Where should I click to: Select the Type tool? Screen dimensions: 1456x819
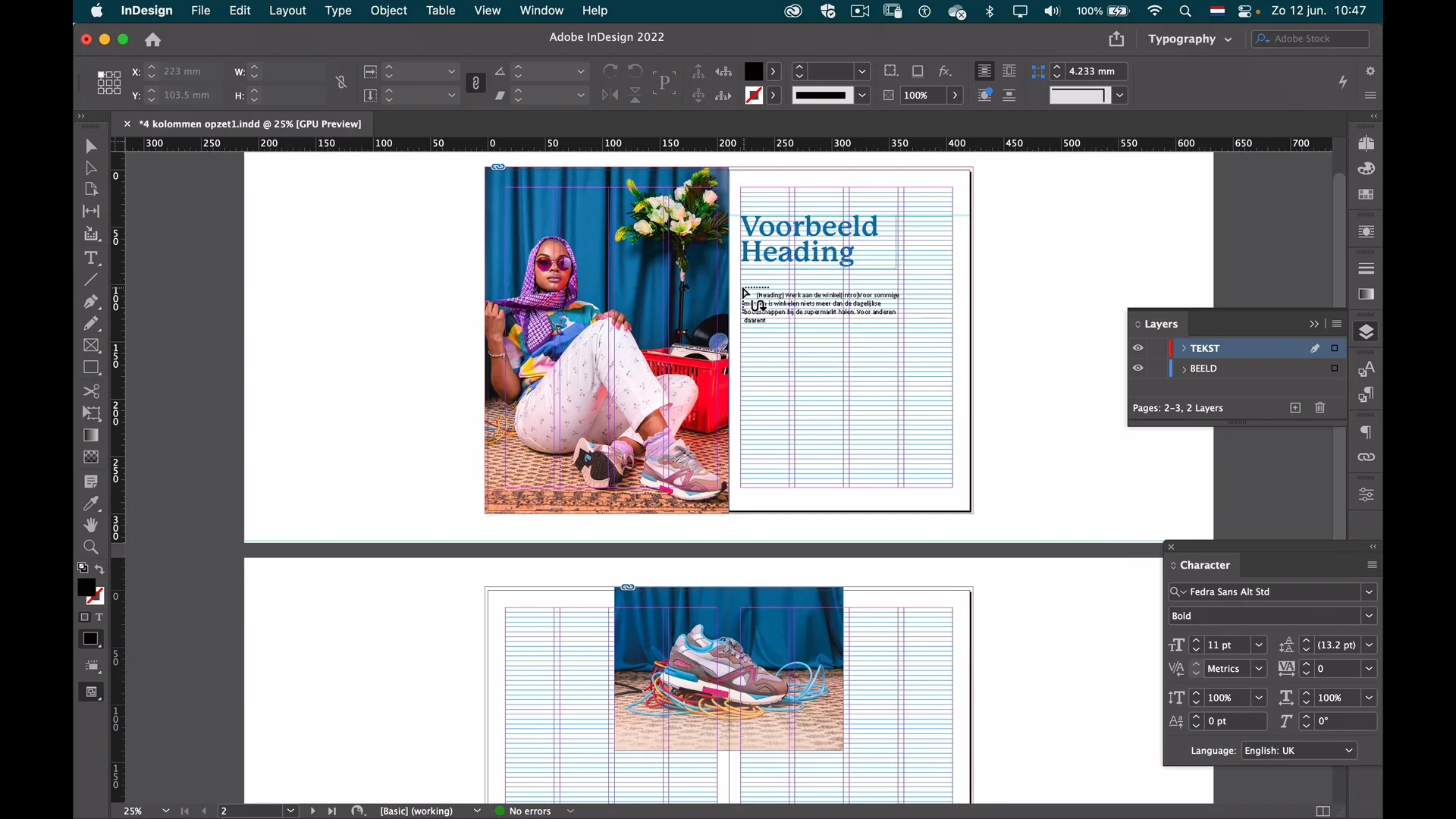pos(91,258)
